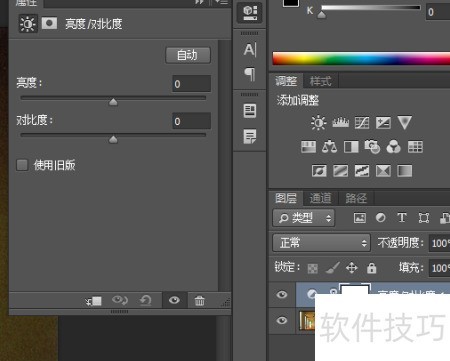Add a Color Balance adjustment scales icon

coord(329,147)
